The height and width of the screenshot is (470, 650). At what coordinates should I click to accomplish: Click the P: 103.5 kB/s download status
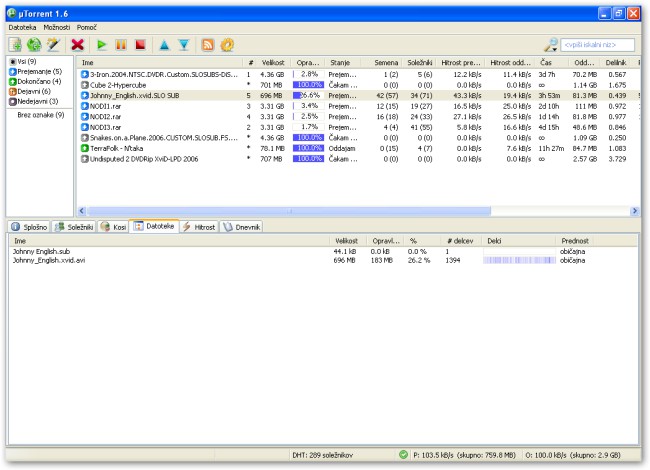(x=464, y=455)
